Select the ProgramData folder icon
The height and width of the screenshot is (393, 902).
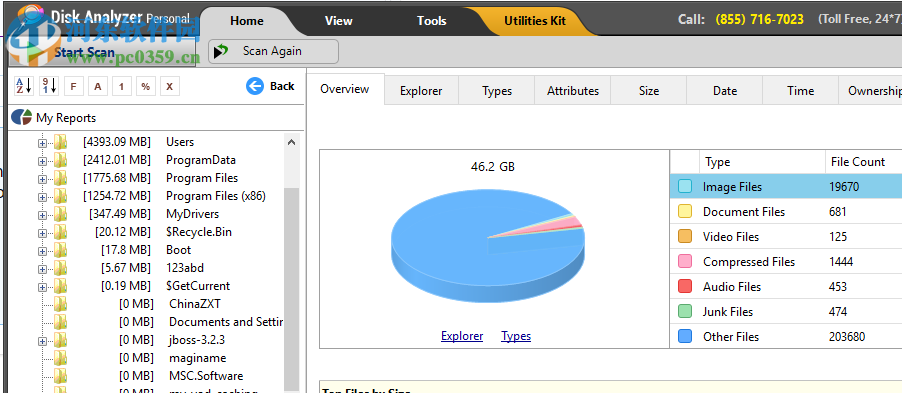tap(60, 160)
